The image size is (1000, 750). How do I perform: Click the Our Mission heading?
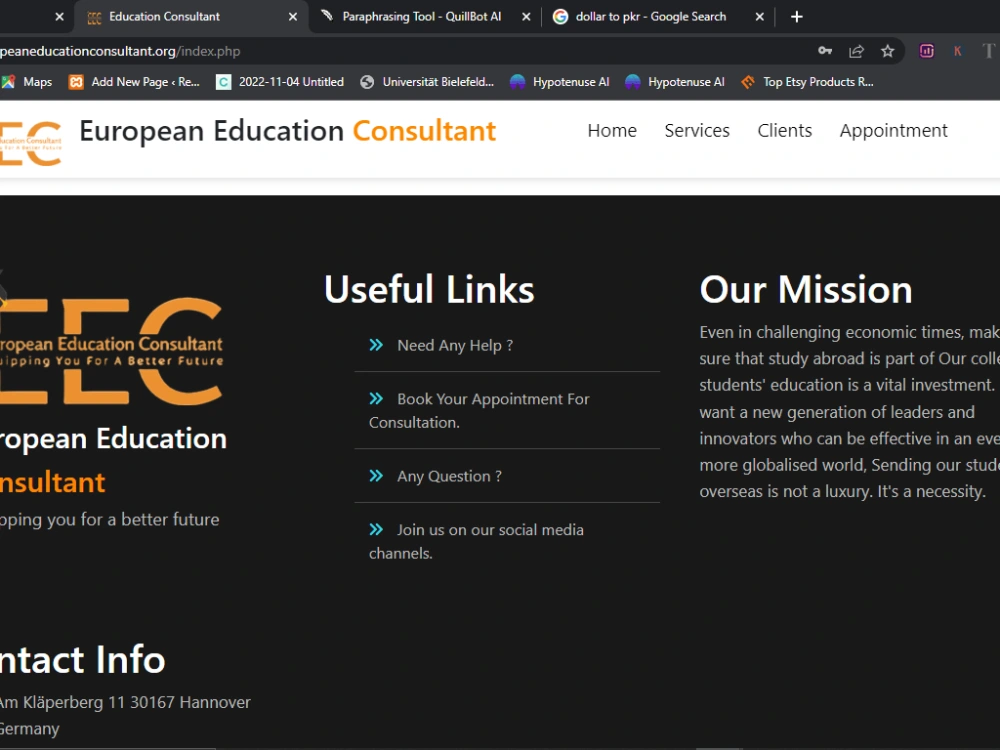coord(806,290)
